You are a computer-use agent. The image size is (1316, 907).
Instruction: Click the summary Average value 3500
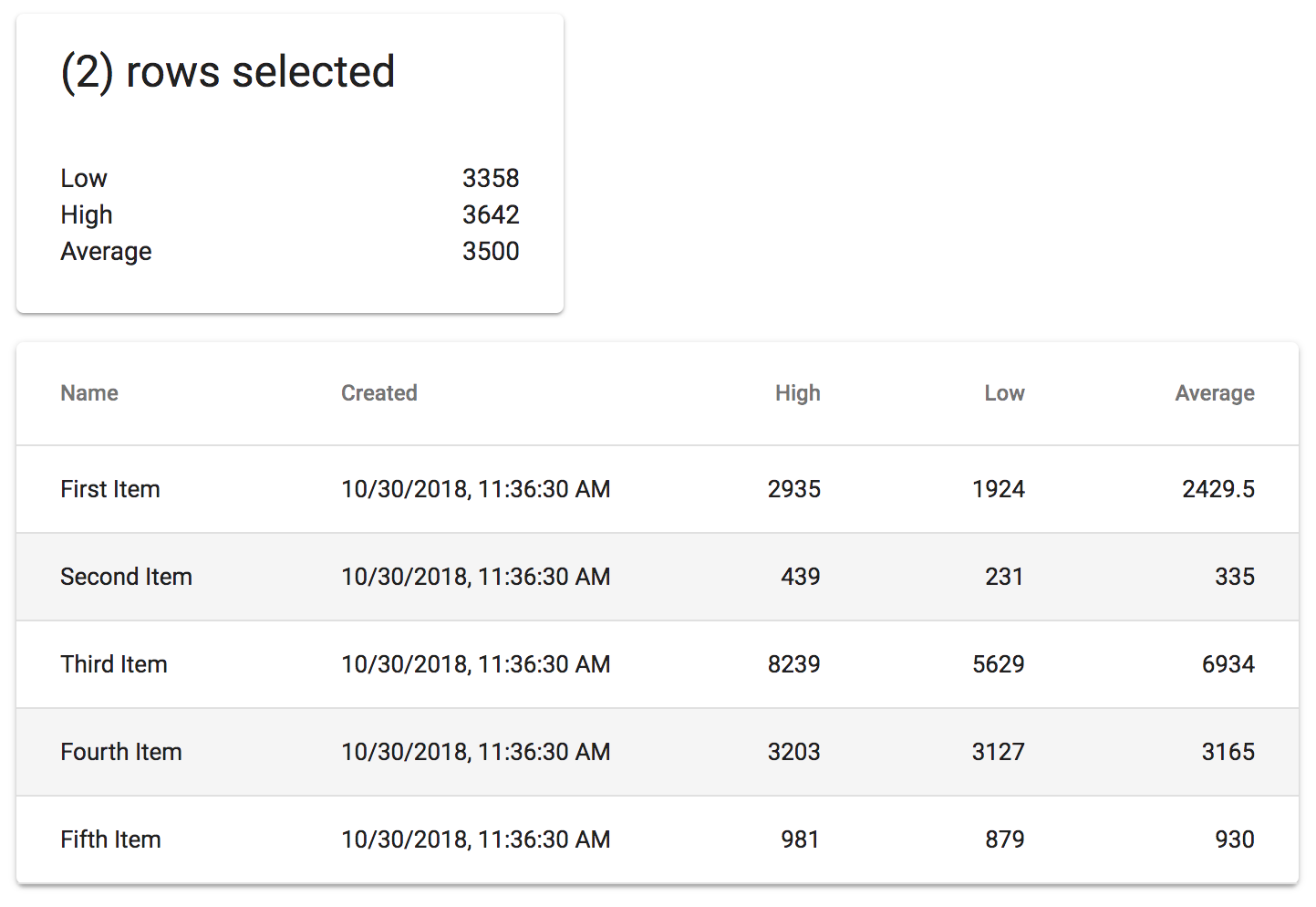click(491, 251)
